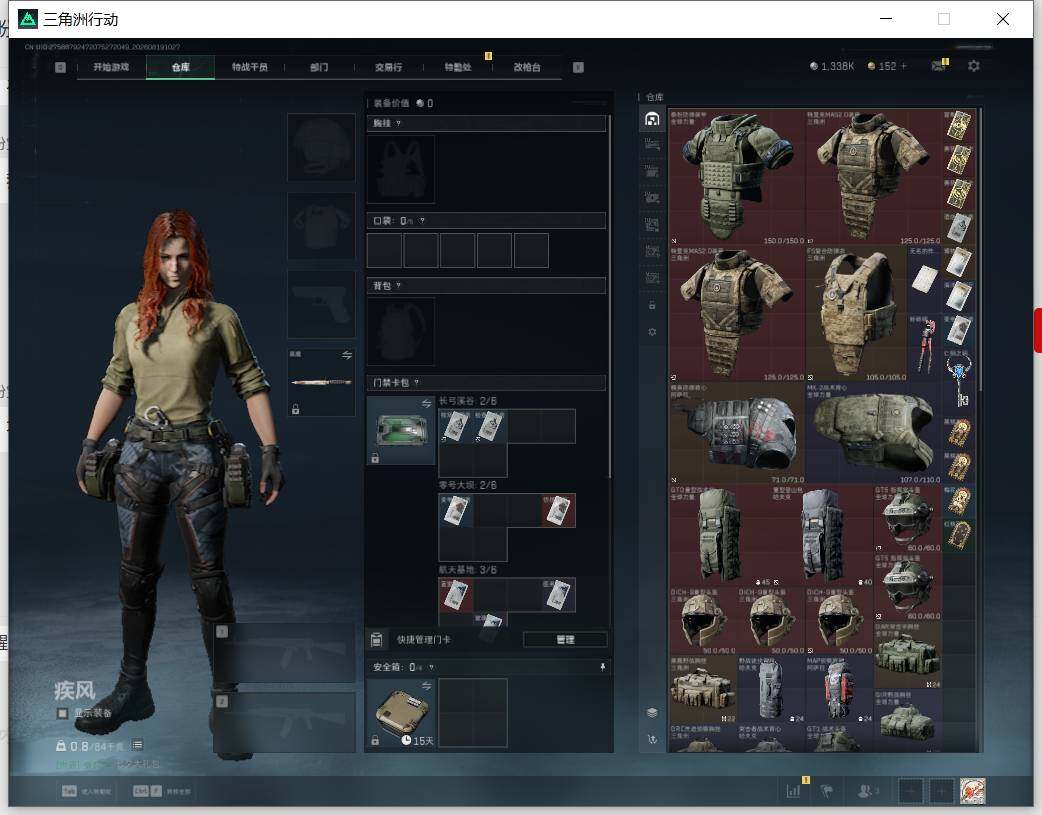This screenshot has width=1042, height=815.
Task: Click the empty body armor slot
Action: (x=321, y=226)
